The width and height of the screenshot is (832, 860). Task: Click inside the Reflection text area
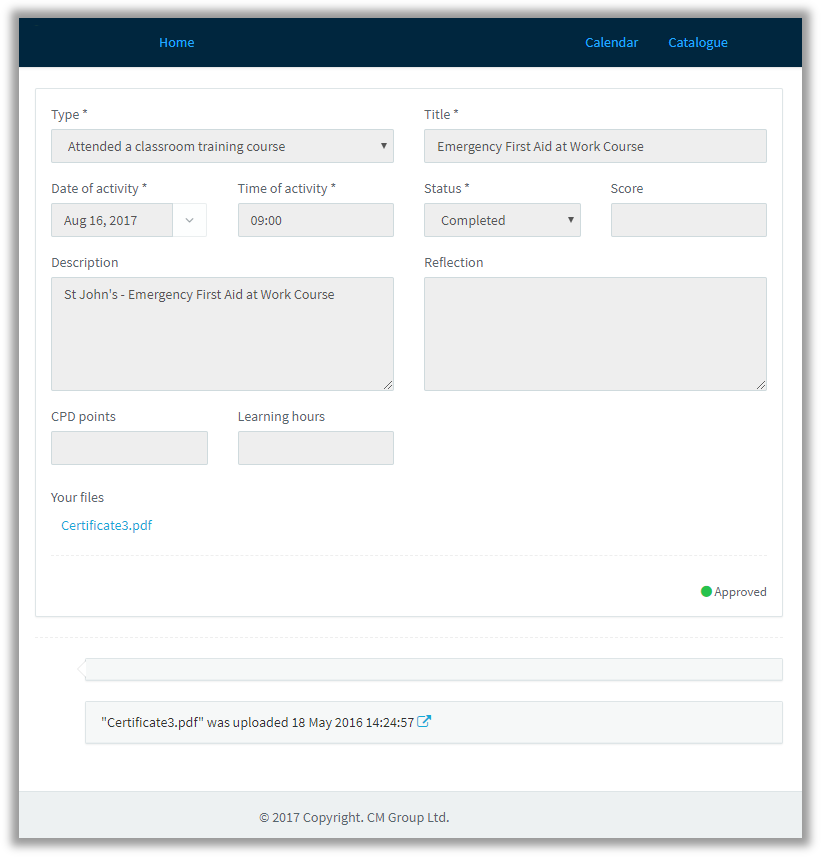(595, 333)
